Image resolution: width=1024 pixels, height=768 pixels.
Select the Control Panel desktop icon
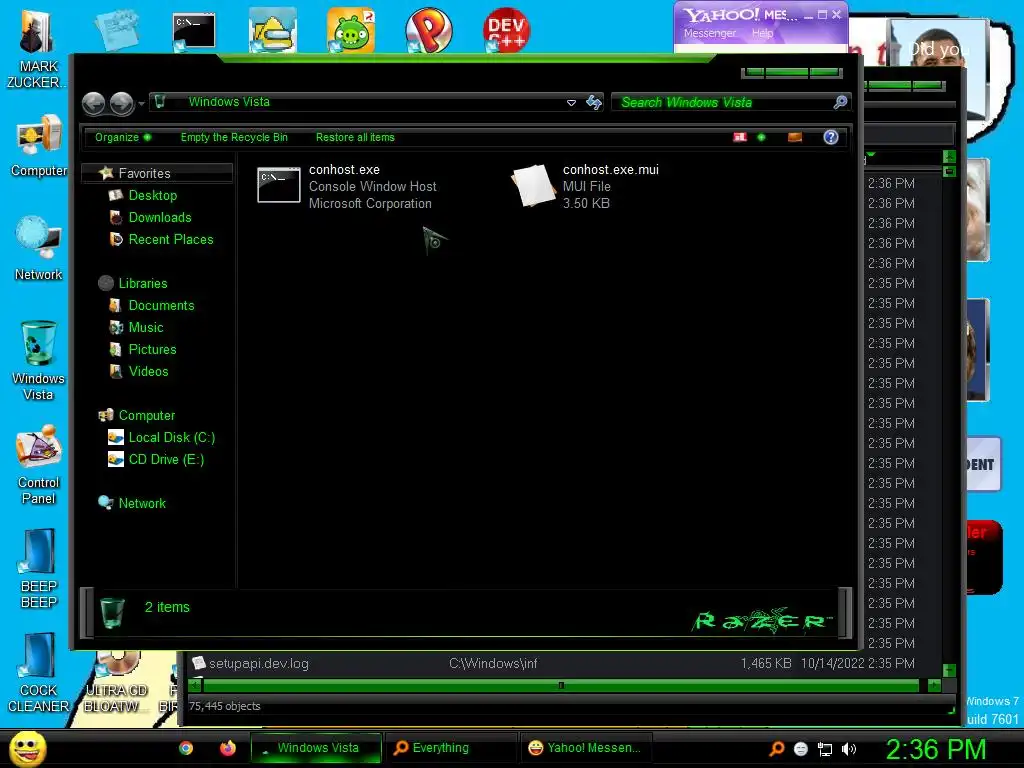pos(39,465)
